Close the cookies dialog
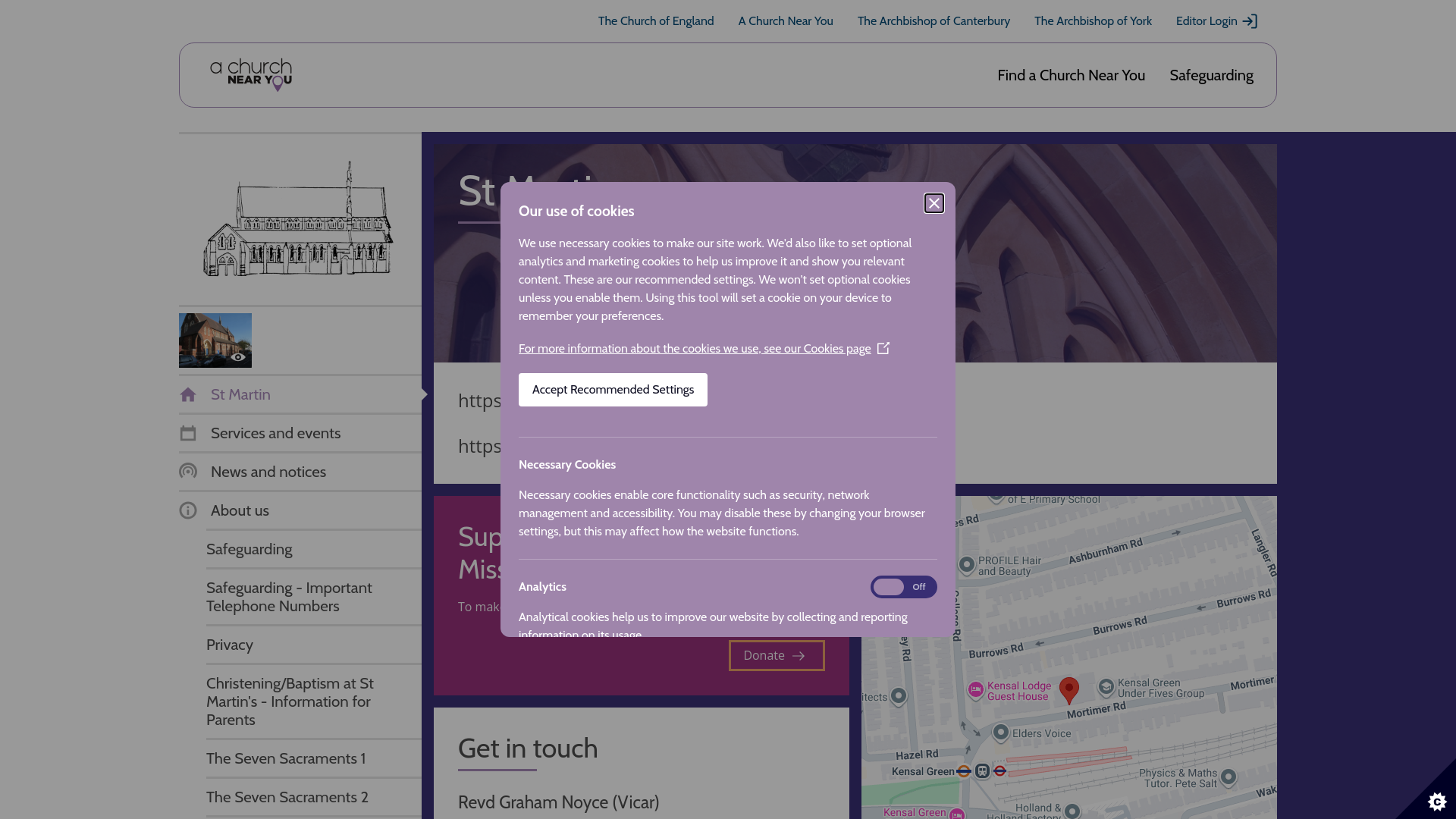 click(934, 203)
